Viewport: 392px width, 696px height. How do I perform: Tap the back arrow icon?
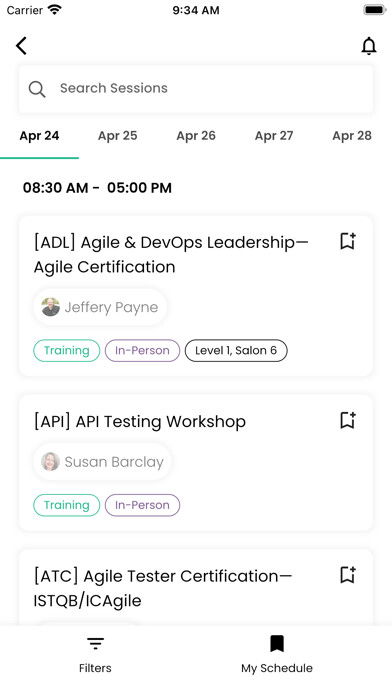click(21, 46)
